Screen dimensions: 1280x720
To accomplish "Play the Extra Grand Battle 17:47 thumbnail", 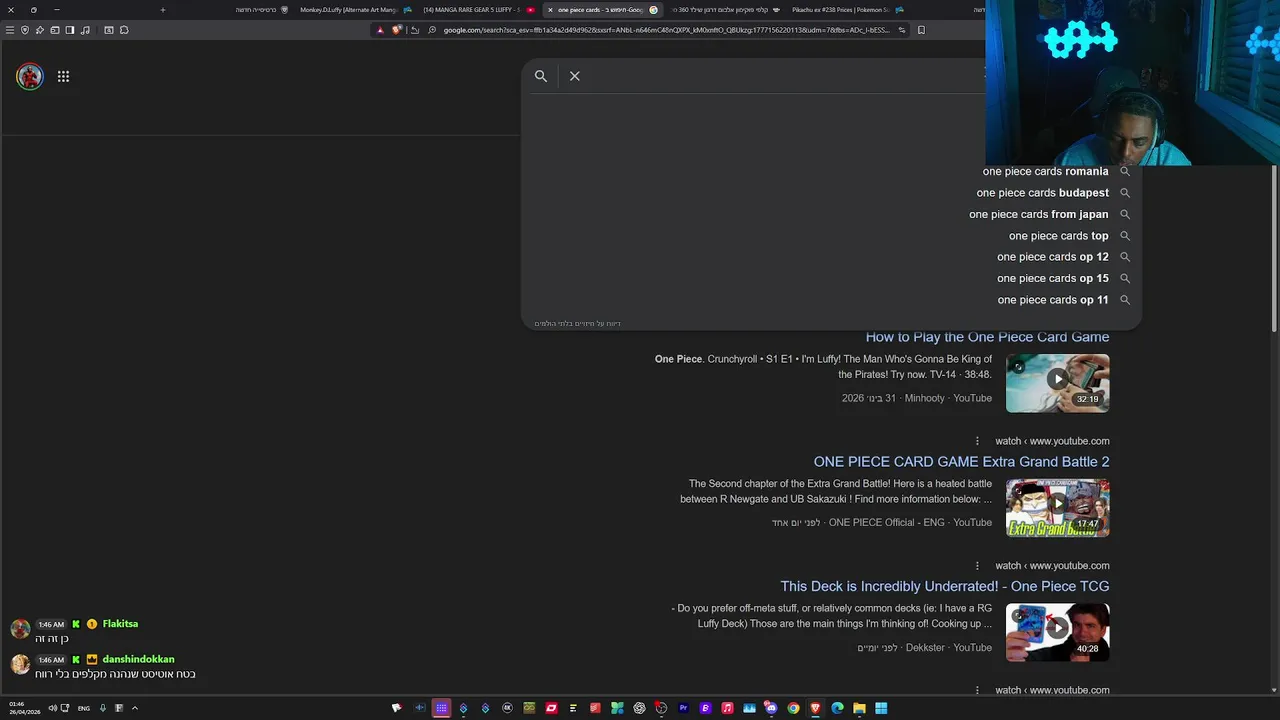I will pyautogui.click(x=1057, y=508).
